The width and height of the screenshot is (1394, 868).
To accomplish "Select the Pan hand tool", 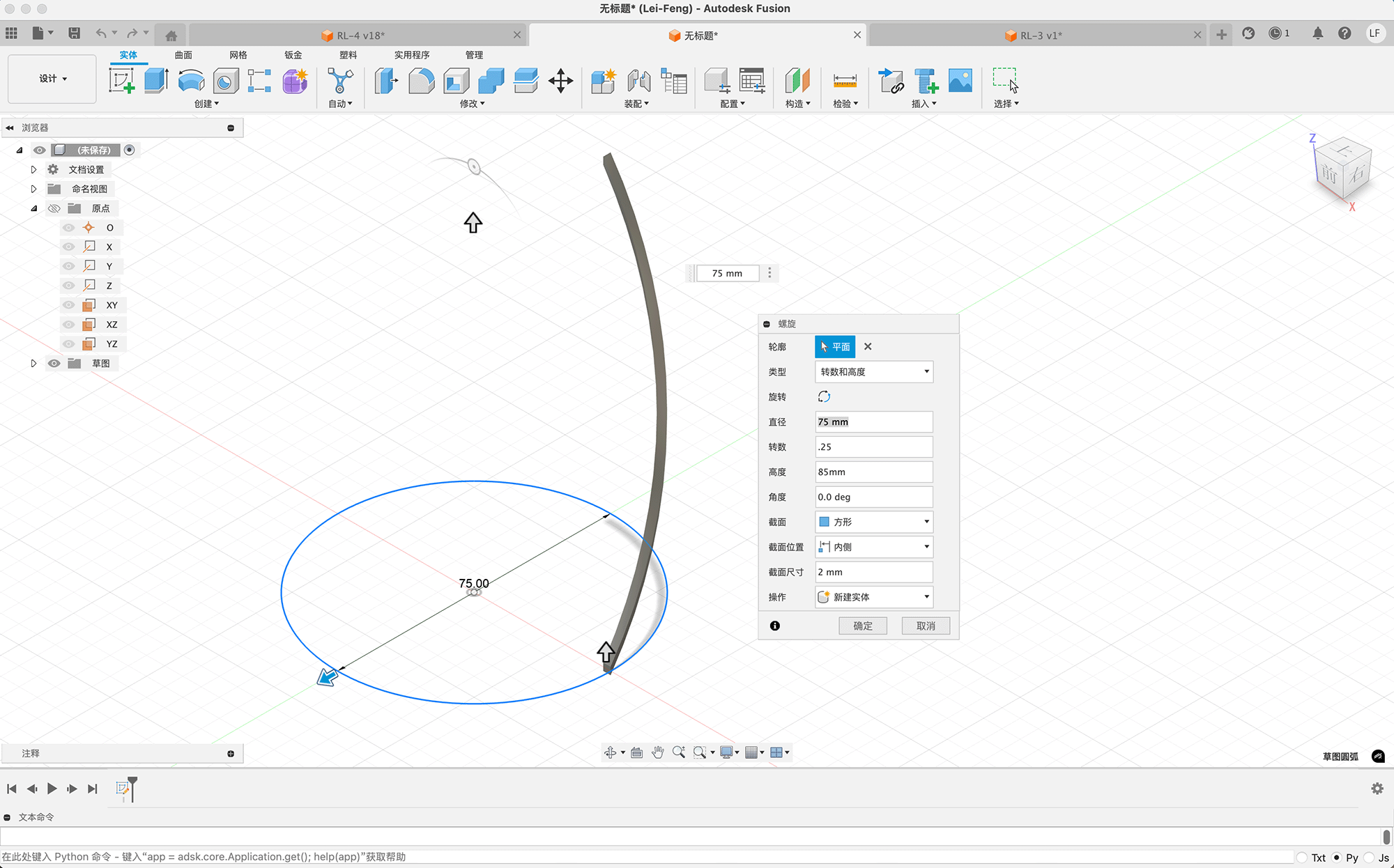I will click(657, 752).
